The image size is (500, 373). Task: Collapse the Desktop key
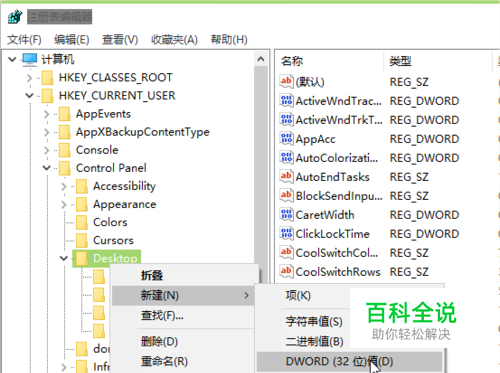pos(64,258)
